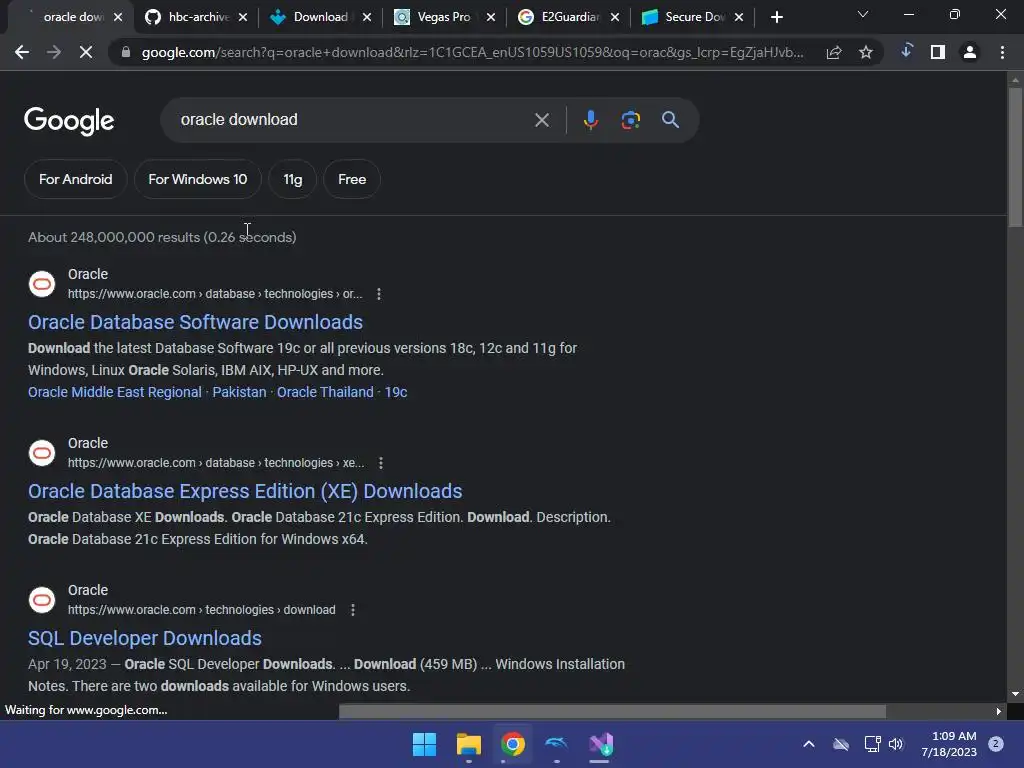Open volume control in system tray
The width and height of the screenshot is (1024, 768).
pyautogui.click(x=896, y=744)
